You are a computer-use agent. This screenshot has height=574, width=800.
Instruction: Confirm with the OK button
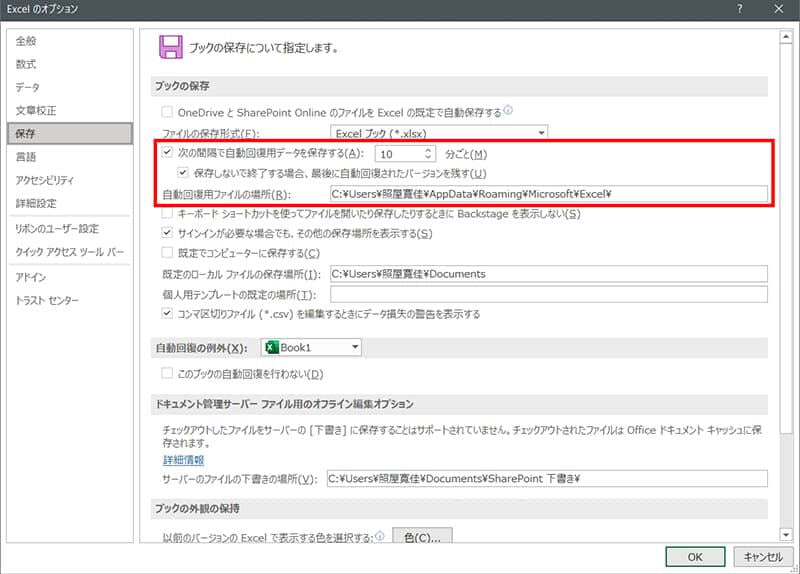pyautogui.click(x=695, y=557)
